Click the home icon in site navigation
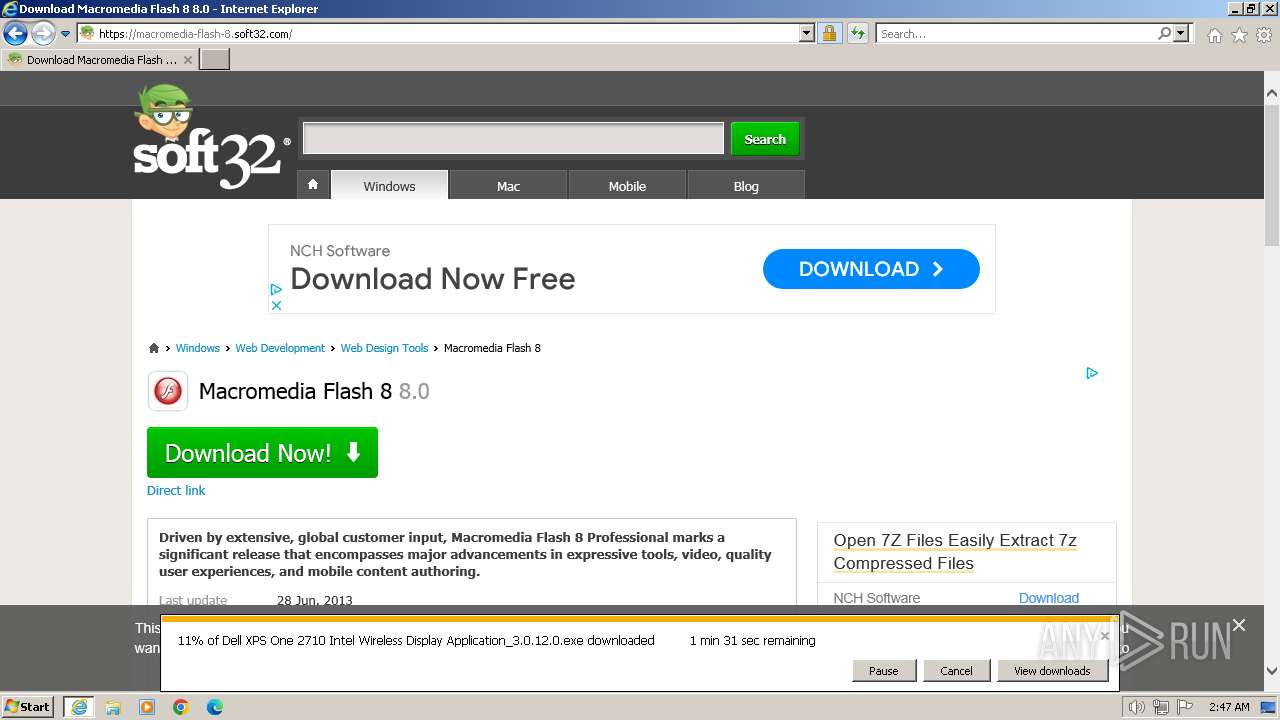The width and height of the screenshot is (1280, 720). click(x=313, y=185)
